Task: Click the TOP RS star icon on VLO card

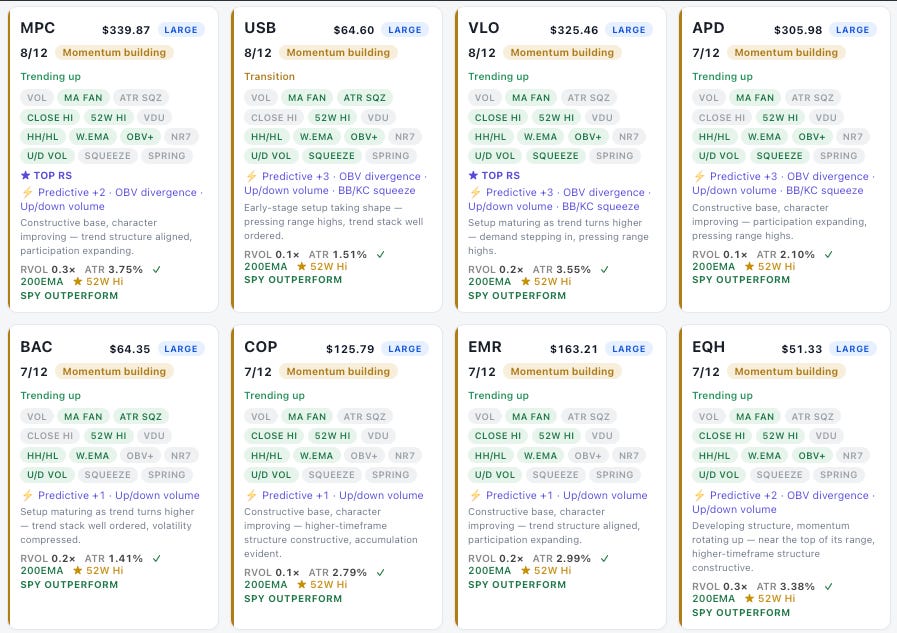Action: point(473,176)
